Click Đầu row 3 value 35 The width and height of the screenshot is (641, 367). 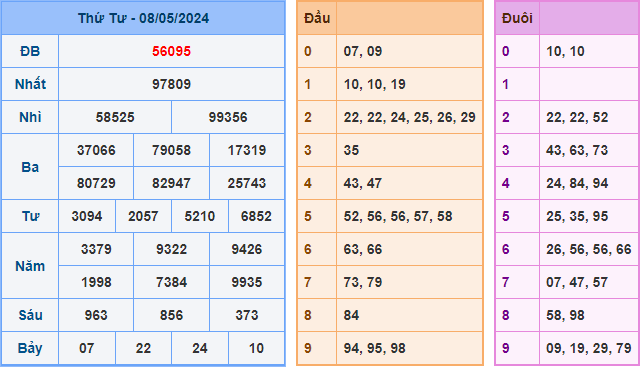pyautogui.click(x=351, y=150)
